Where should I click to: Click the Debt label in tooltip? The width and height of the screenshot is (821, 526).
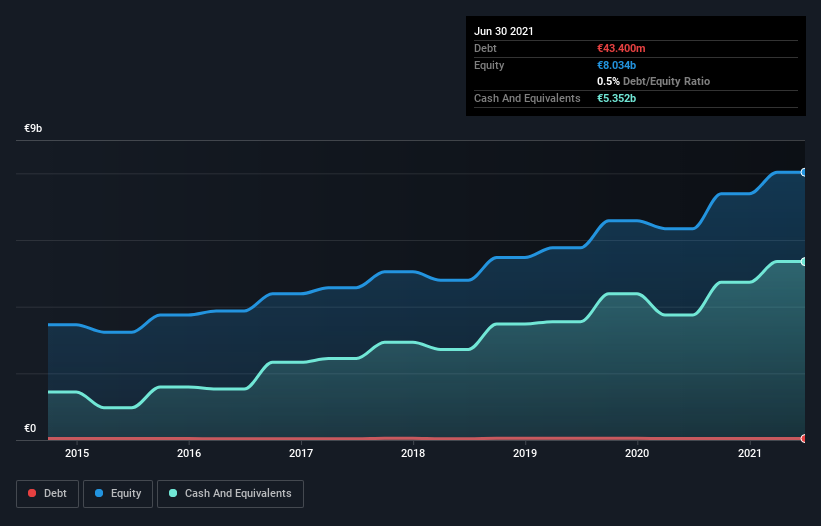point(485,49)
